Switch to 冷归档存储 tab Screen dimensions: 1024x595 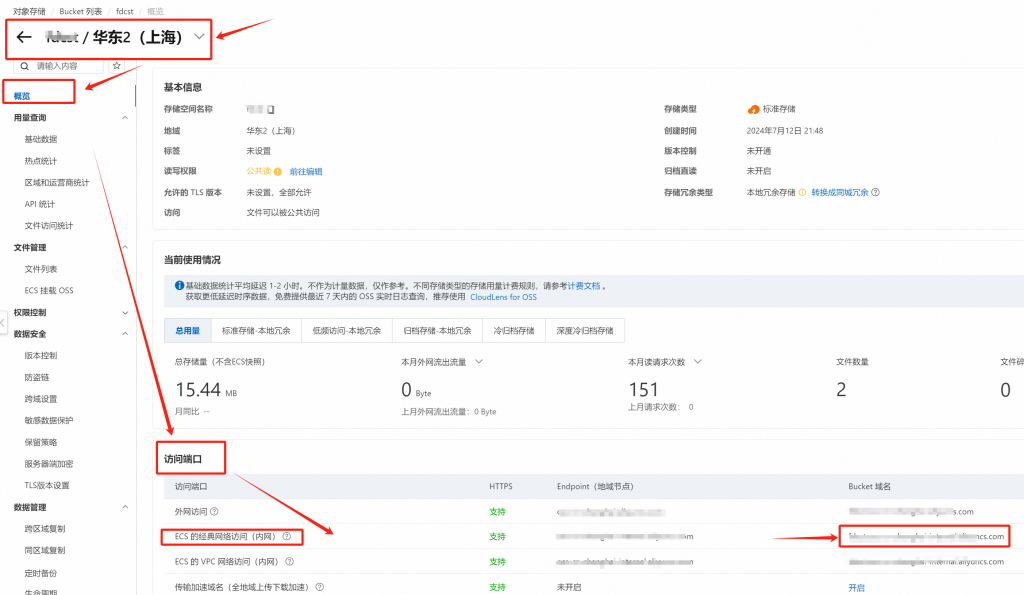click(514, 330)
